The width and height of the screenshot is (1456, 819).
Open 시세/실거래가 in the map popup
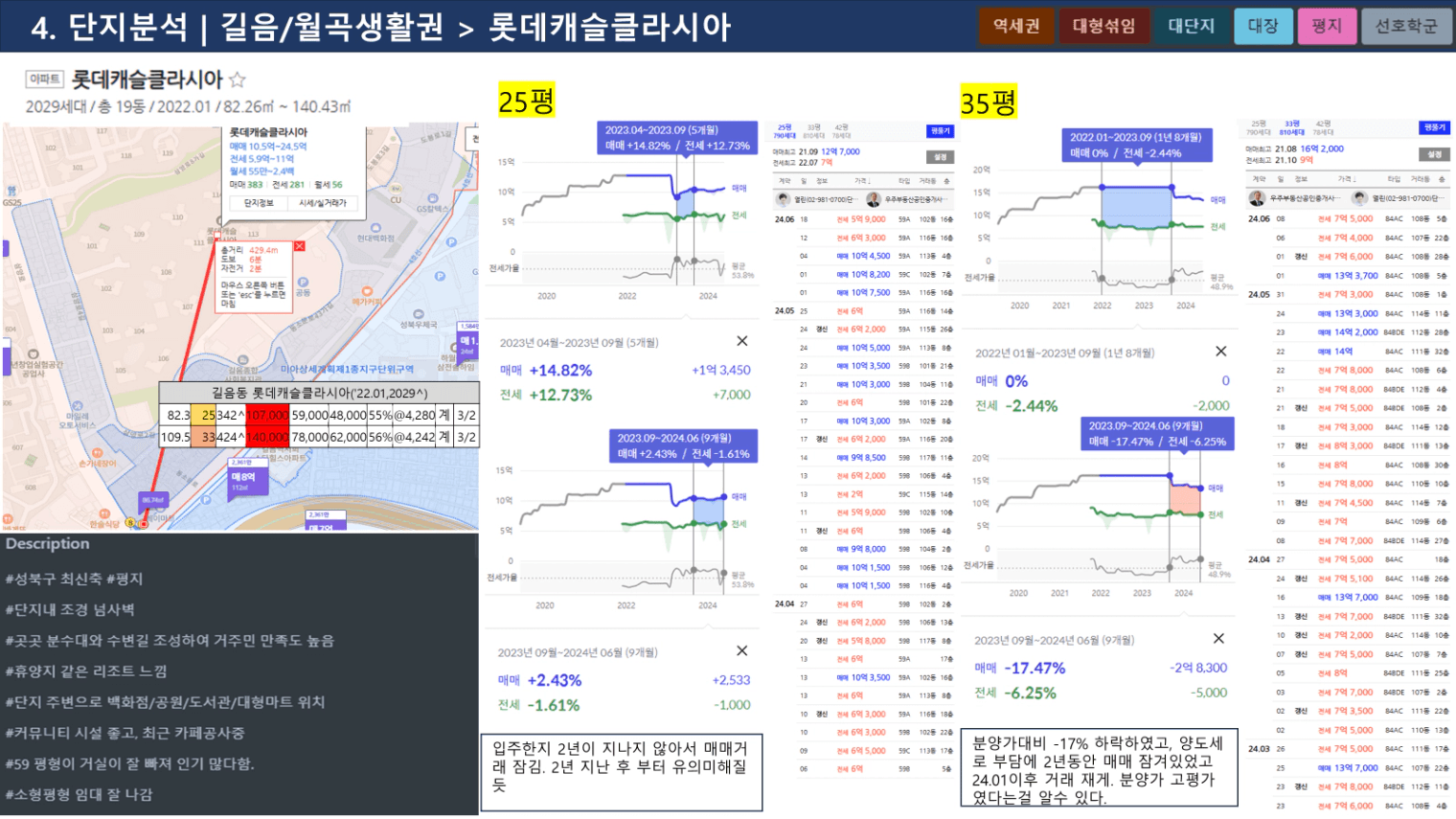[323, 203]
